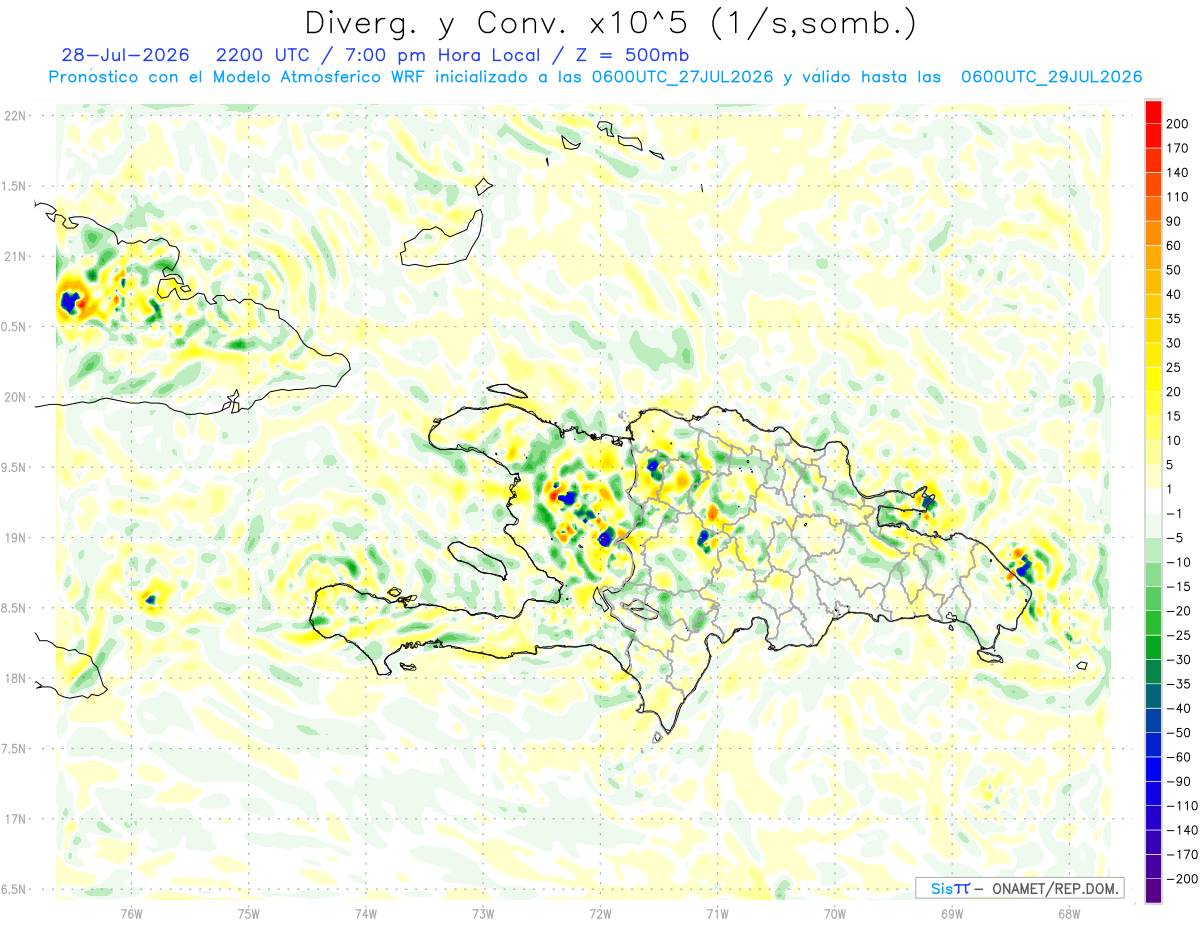Click latitude label '22N'
The image size is (1200, 927).
click(15, 116)
